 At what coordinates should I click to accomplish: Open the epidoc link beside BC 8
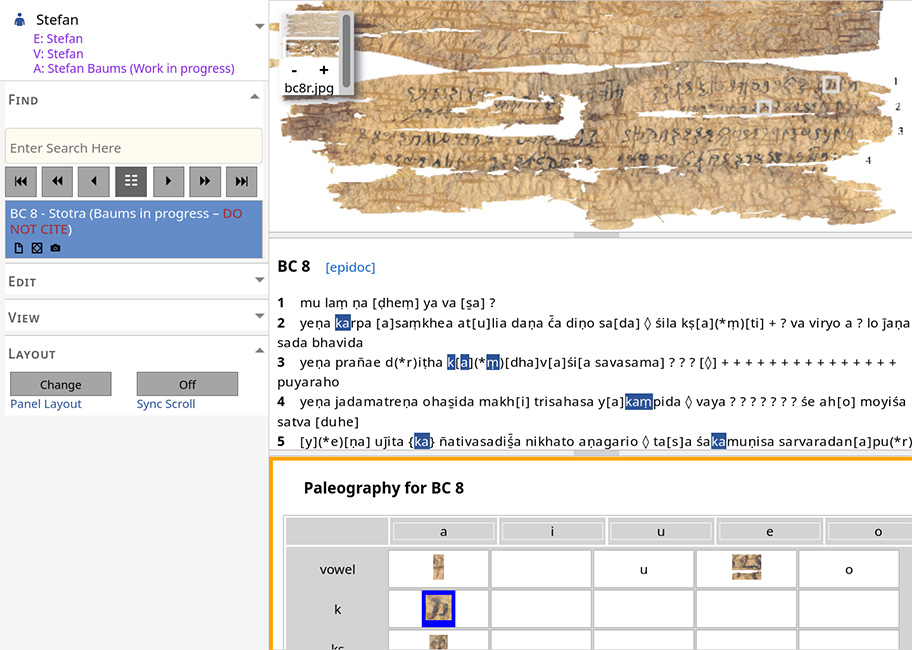tap(351, 267)
